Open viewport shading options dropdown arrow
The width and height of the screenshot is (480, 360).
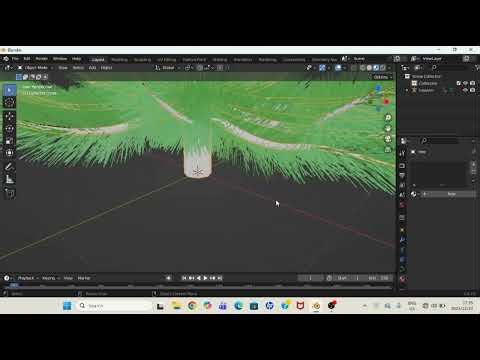389,68
